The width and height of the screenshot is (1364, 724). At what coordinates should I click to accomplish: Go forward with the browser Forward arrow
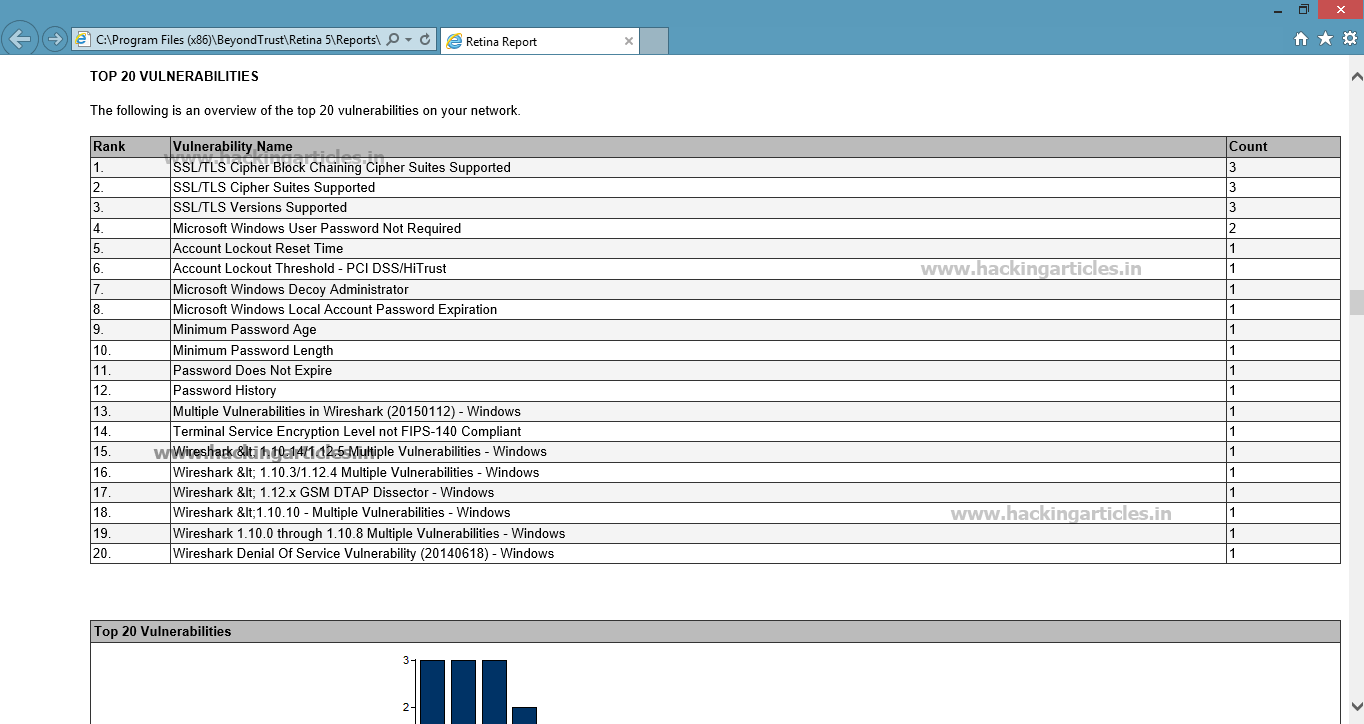click(55, 40)
